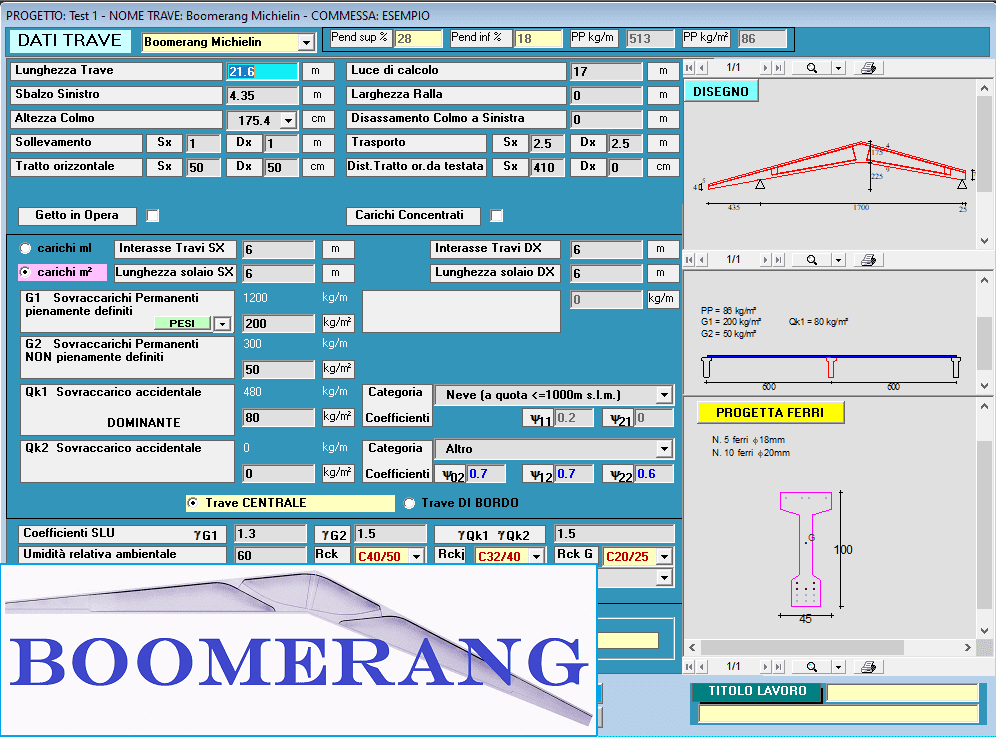Go to first page in DISEGNO viewer toolbar

[689, 67]
